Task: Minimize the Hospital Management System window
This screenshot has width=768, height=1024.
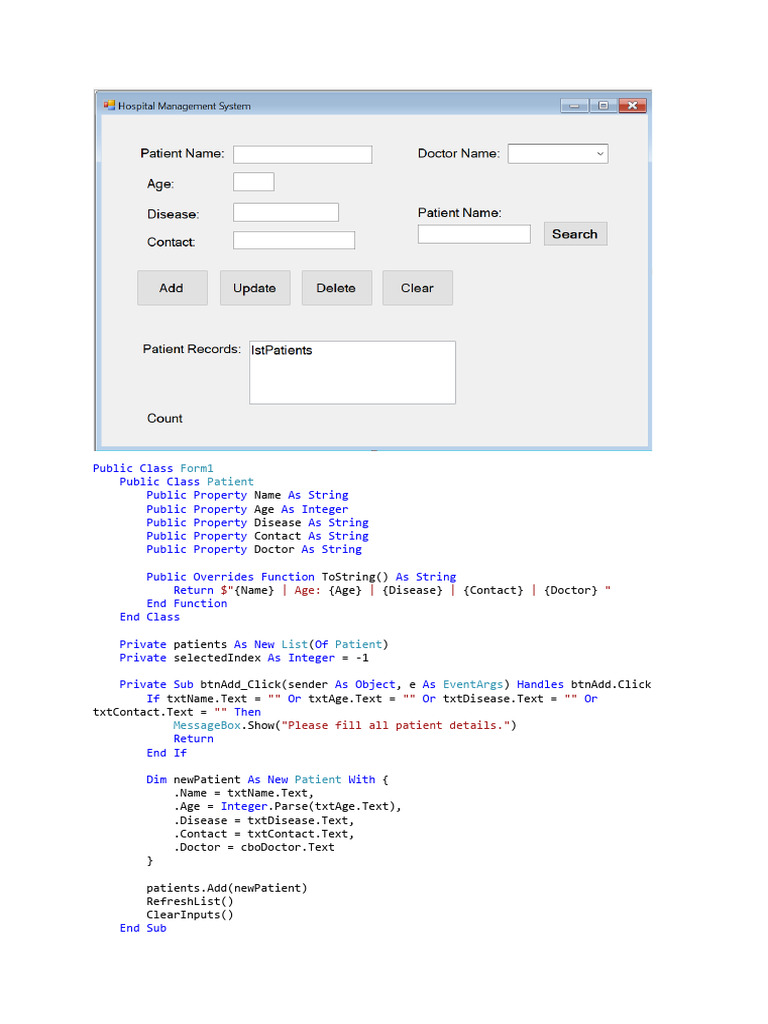Action: pyautogui.click(x=574, y=105)
